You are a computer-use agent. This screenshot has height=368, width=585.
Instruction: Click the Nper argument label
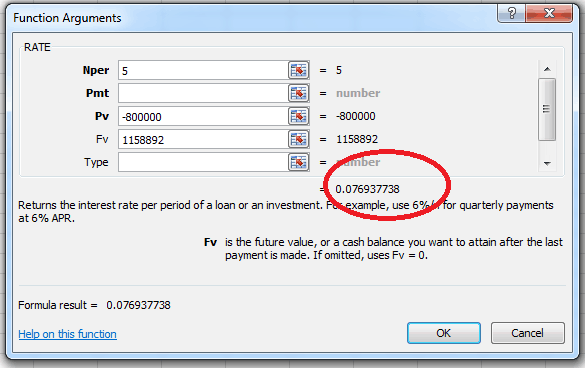[x=96, y=70]
